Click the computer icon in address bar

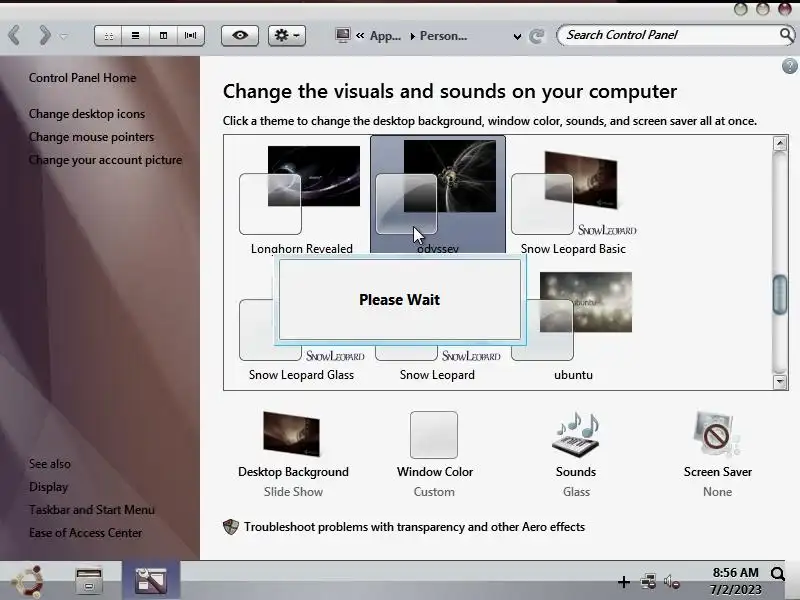tap(343, 35)
